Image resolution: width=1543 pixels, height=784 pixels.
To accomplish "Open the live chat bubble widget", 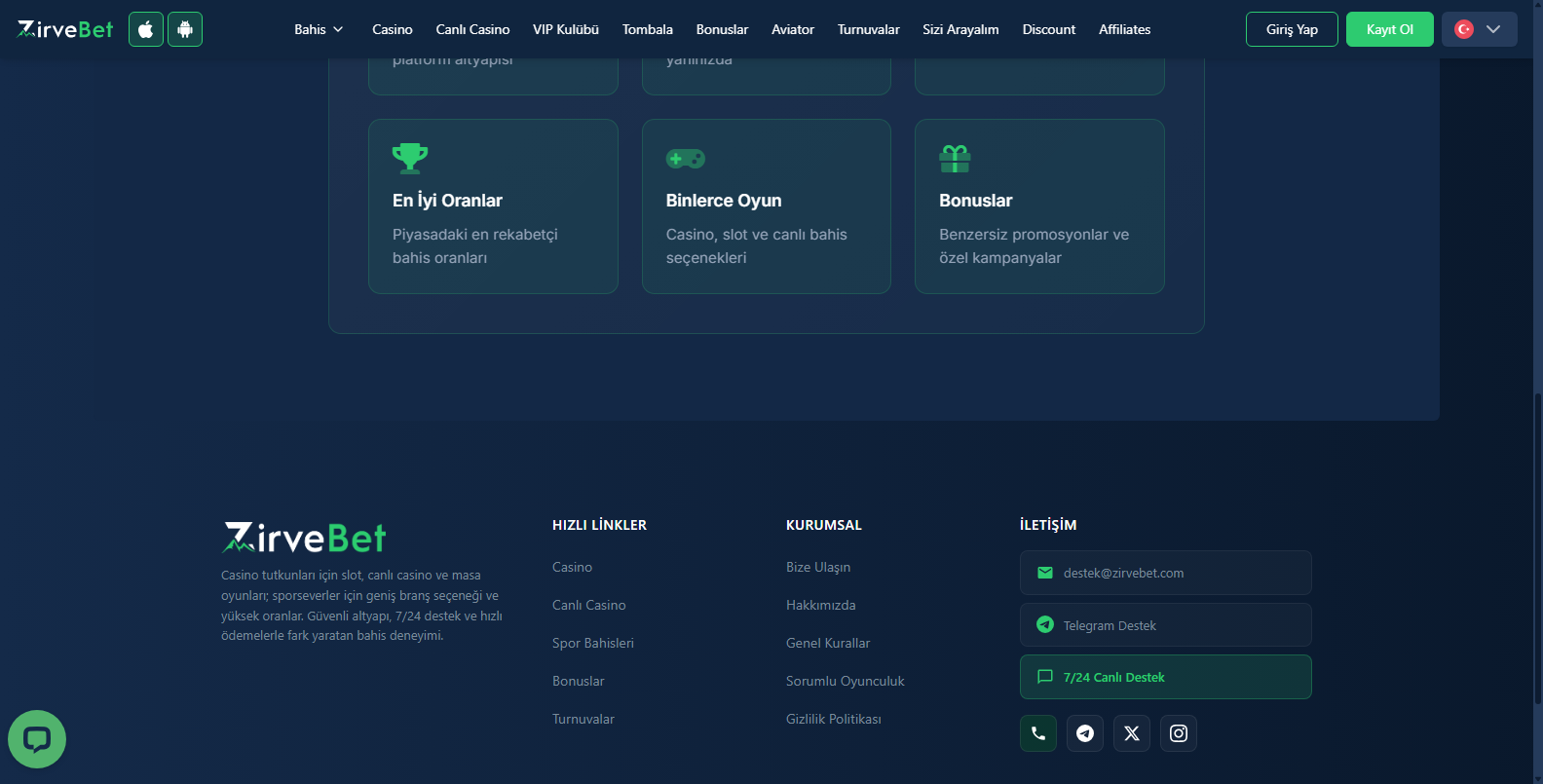I will click(37, 739).
